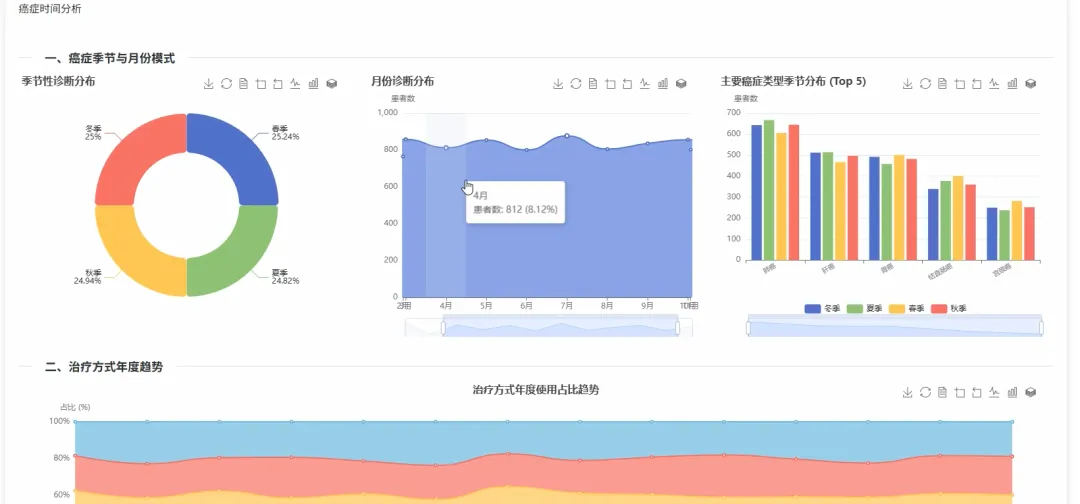Click the 9月 data point on monthly chart
This screenshot has height=504, width=1080.
tap(647, 143)
